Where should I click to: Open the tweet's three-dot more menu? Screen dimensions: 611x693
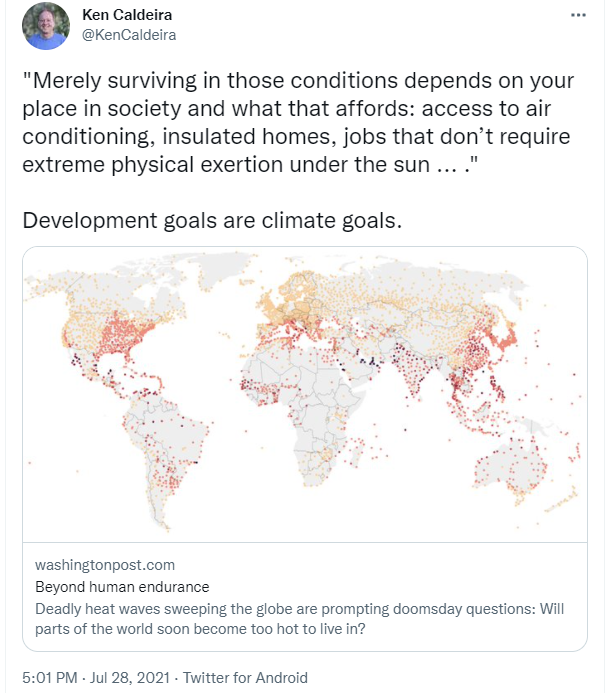[x=578, y=15]
